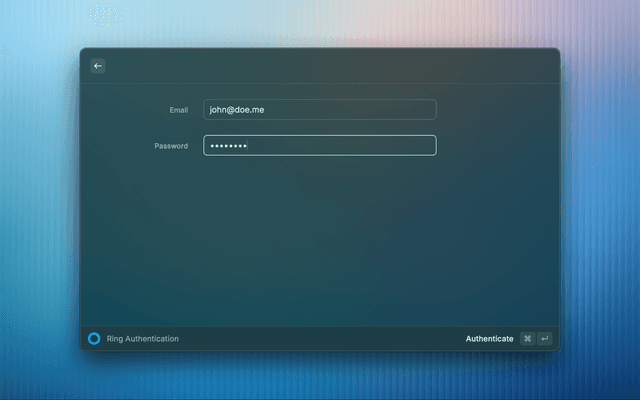Click the back arrow button
This screenshot has height=400, width=640.
click(98, 66)
